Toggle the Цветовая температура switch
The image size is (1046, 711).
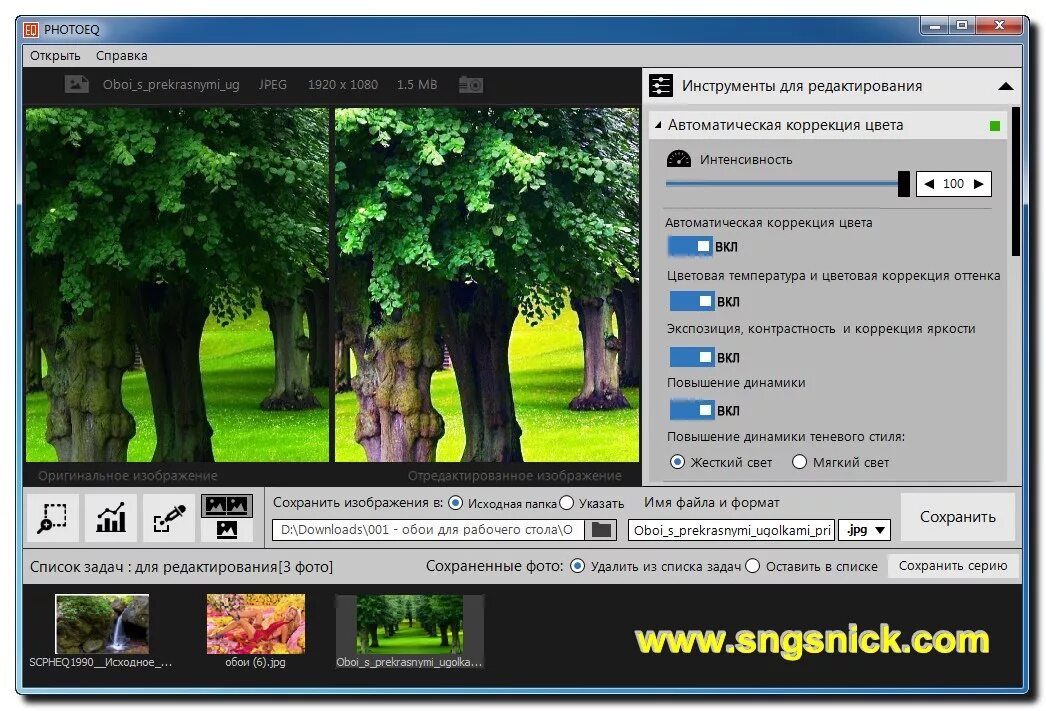tap(692, 301)
